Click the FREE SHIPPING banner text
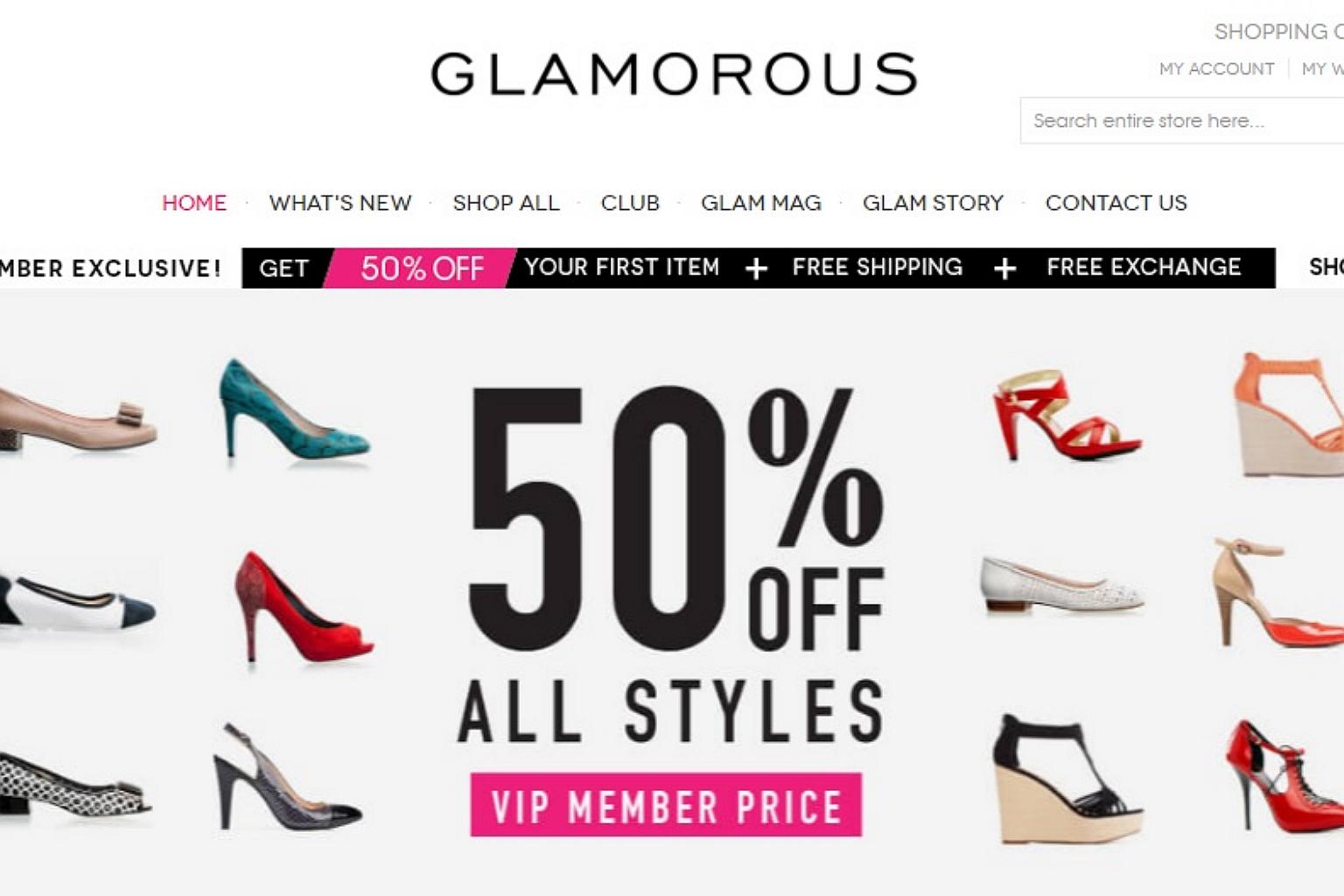 coord(877,267)
